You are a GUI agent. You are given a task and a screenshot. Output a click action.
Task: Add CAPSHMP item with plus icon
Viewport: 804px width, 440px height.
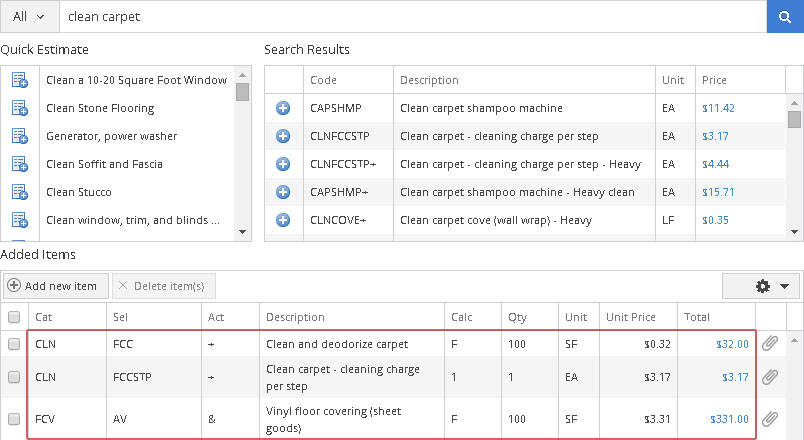[x=283, y=108]
